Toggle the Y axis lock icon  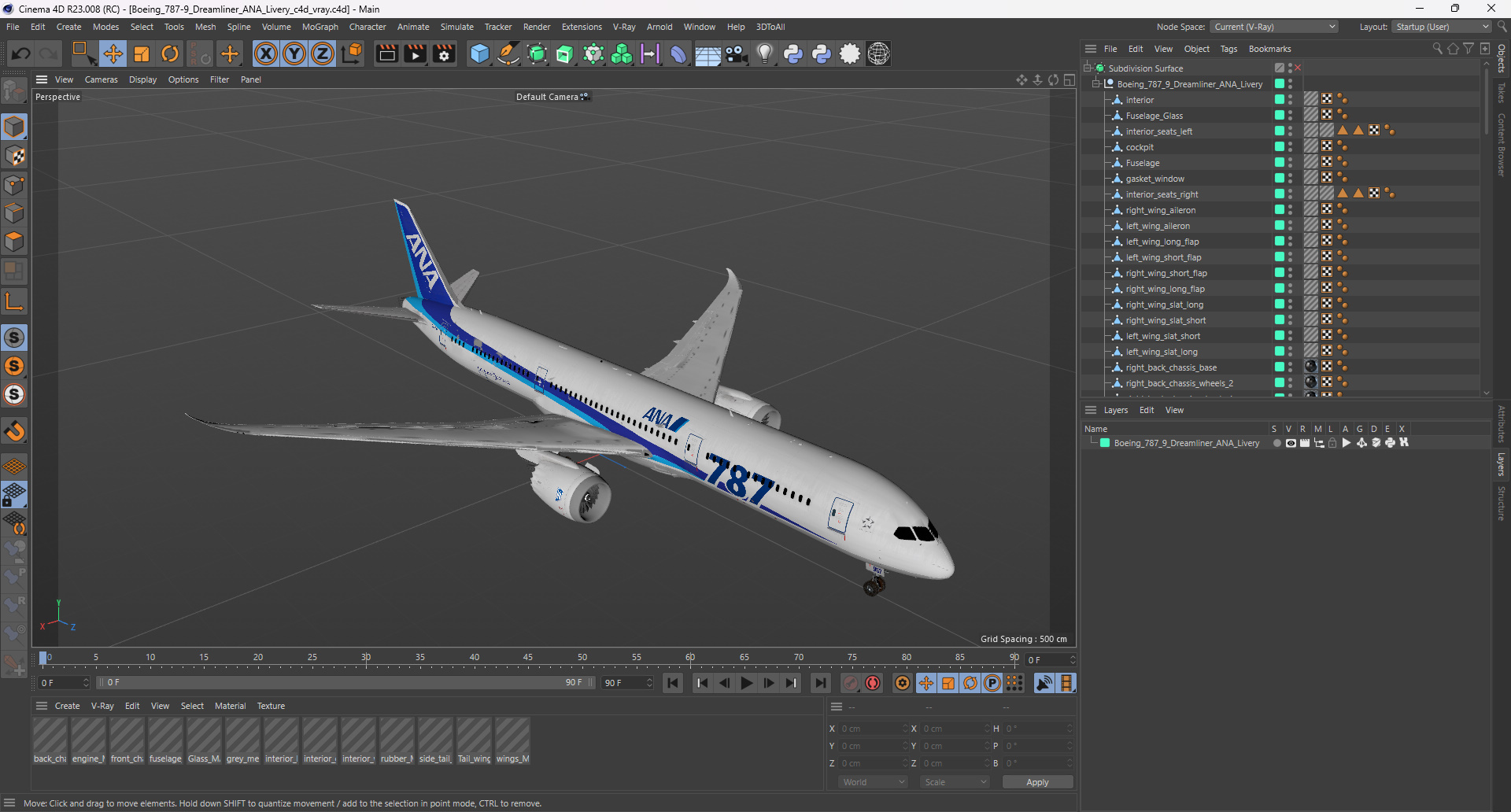click(x=294, y=54)
